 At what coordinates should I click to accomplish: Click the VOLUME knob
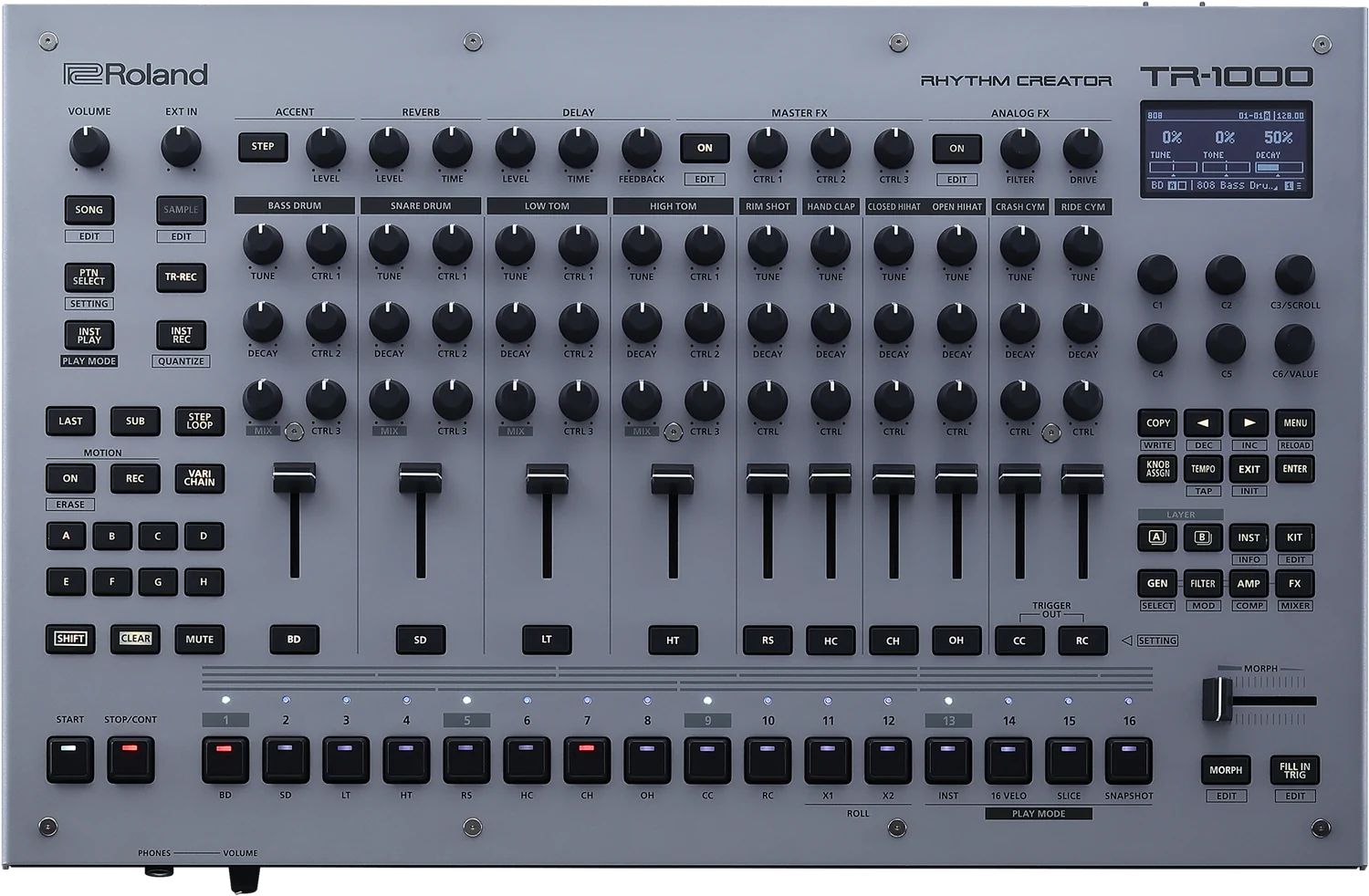coord(89,147)
